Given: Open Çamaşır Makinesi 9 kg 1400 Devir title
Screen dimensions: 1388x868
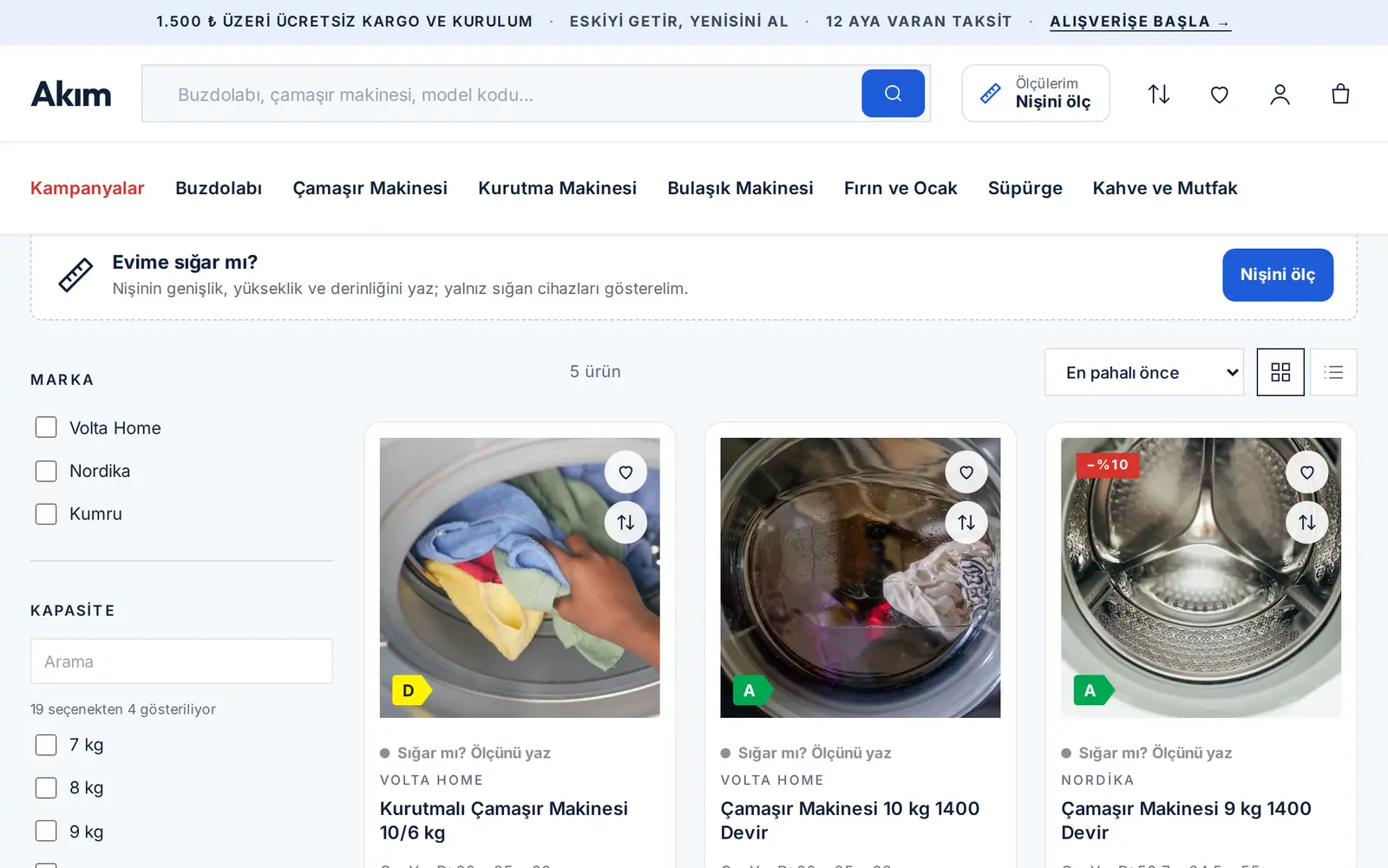Looking at the screenshot, I should point(1187,820).
